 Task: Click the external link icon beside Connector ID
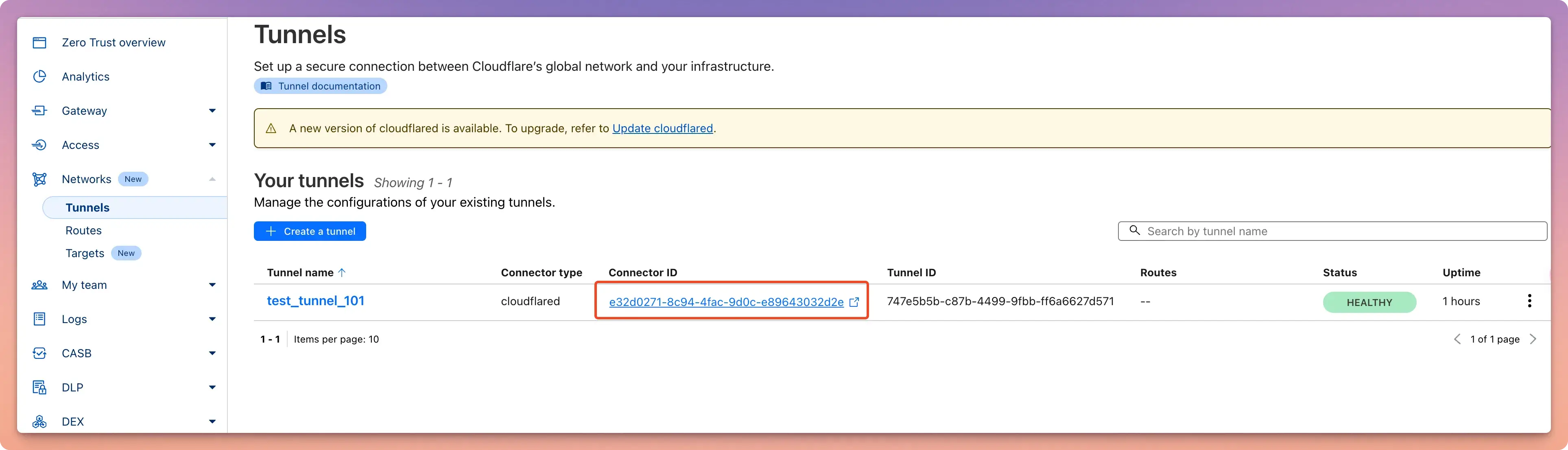tap(854, 302)
